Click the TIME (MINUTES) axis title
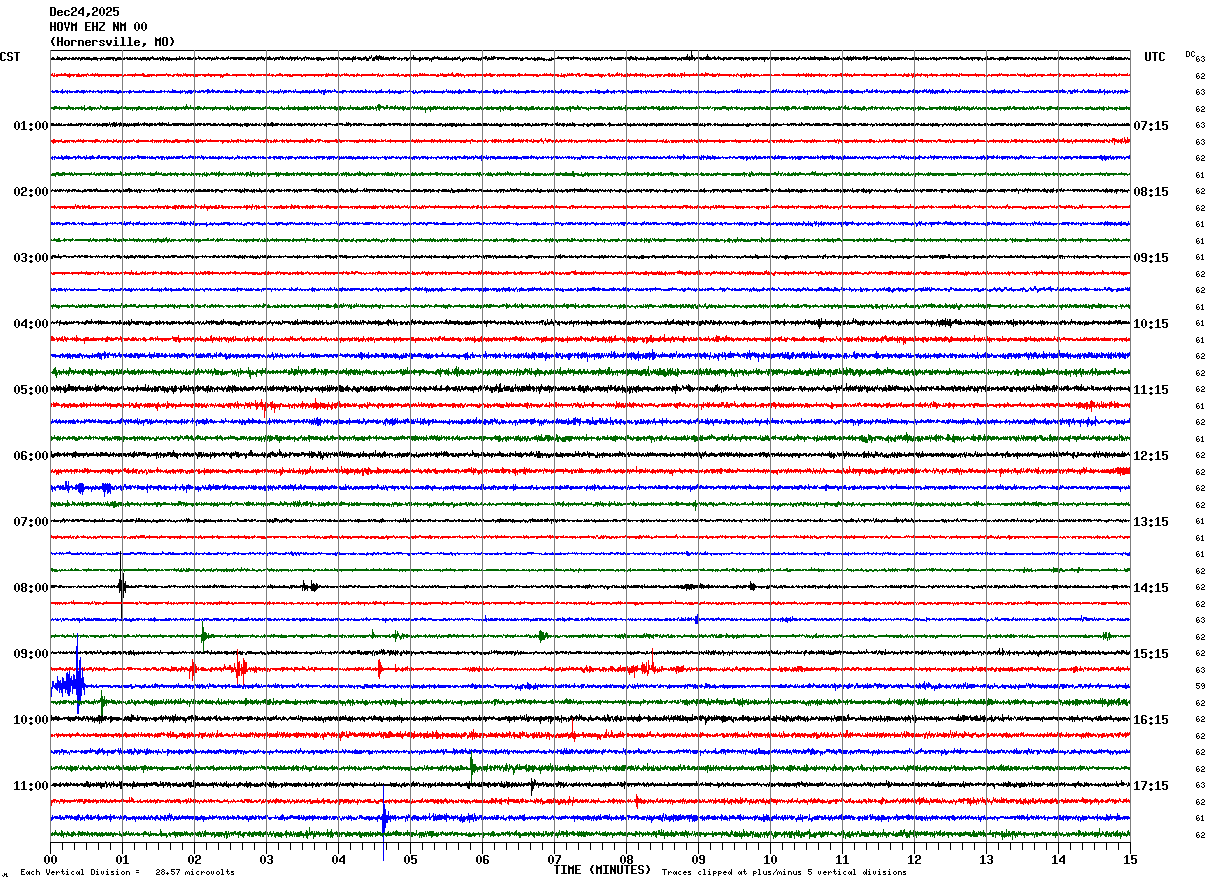This screenshot has height=886, width=1210. [x=602, y=870]
